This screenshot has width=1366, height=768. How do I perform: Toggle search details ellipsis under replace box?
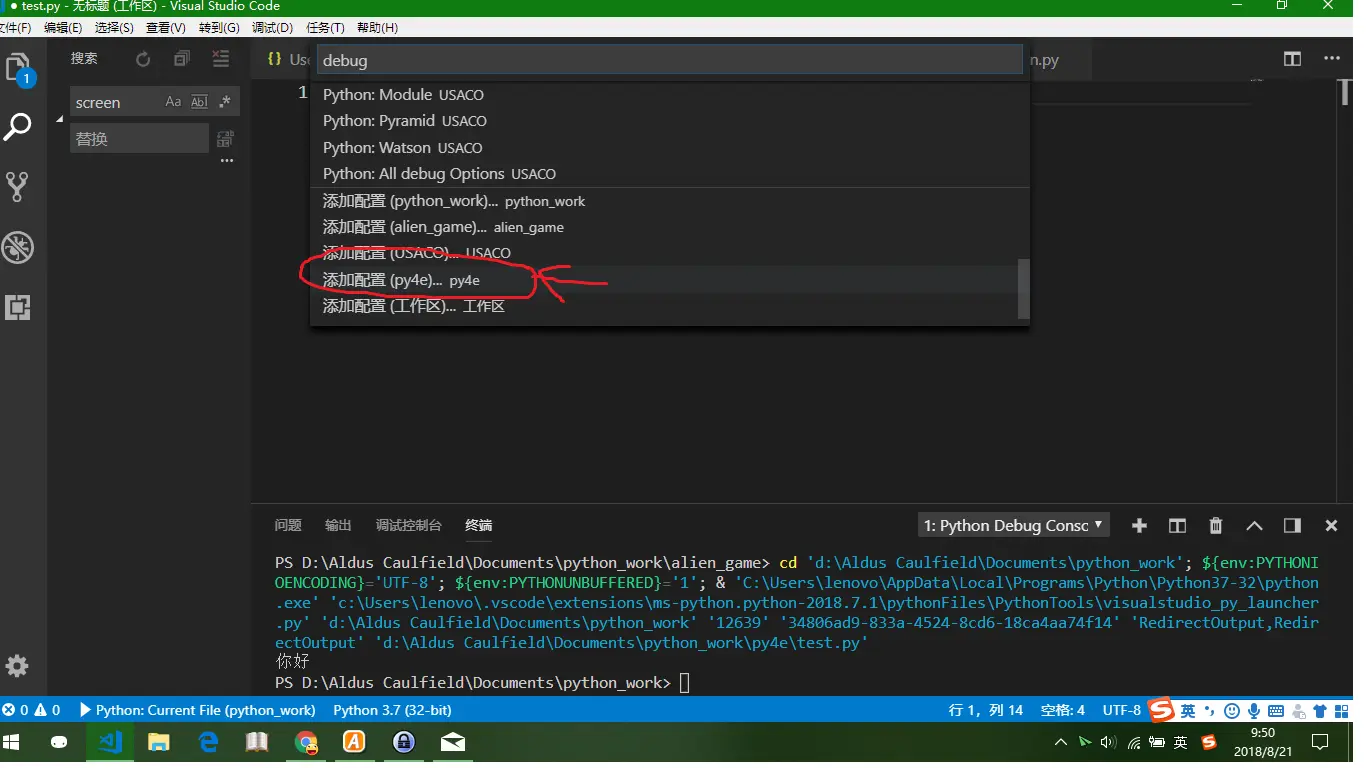point(227,160)
